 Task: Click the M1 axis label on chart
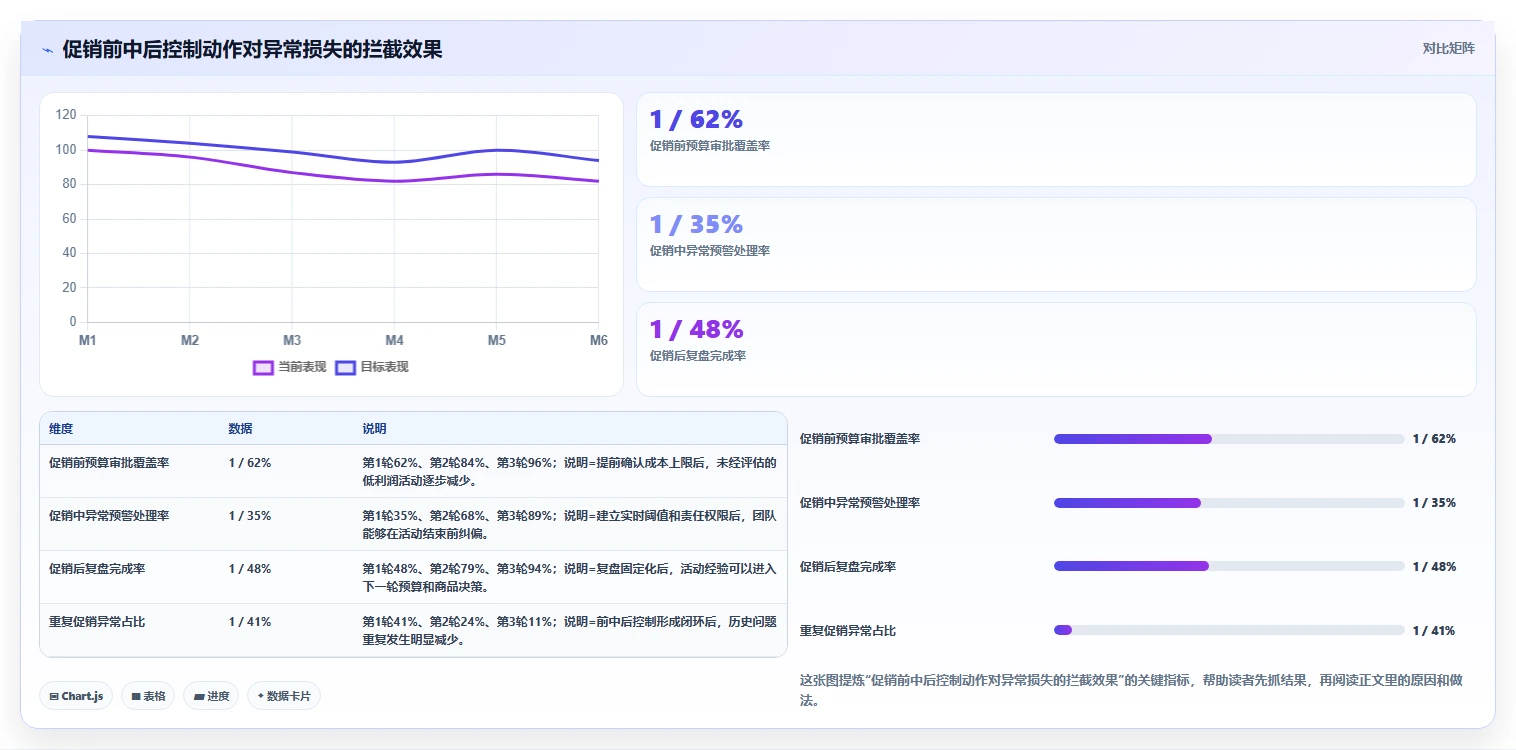point(88,341)
